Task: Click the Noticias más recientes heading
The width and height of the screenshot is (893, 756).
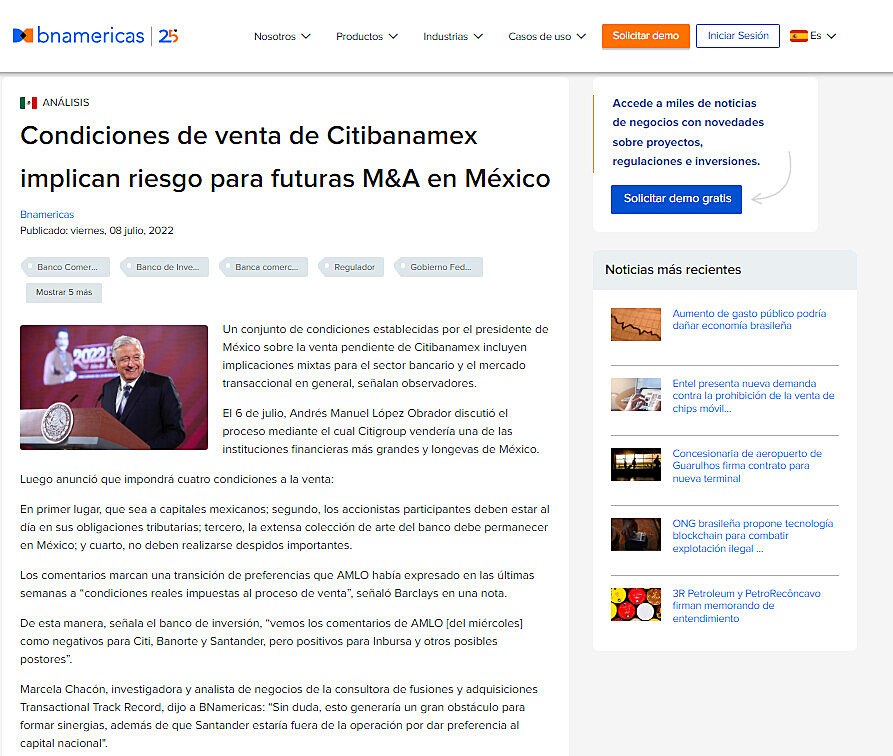Action: (673, 269)
